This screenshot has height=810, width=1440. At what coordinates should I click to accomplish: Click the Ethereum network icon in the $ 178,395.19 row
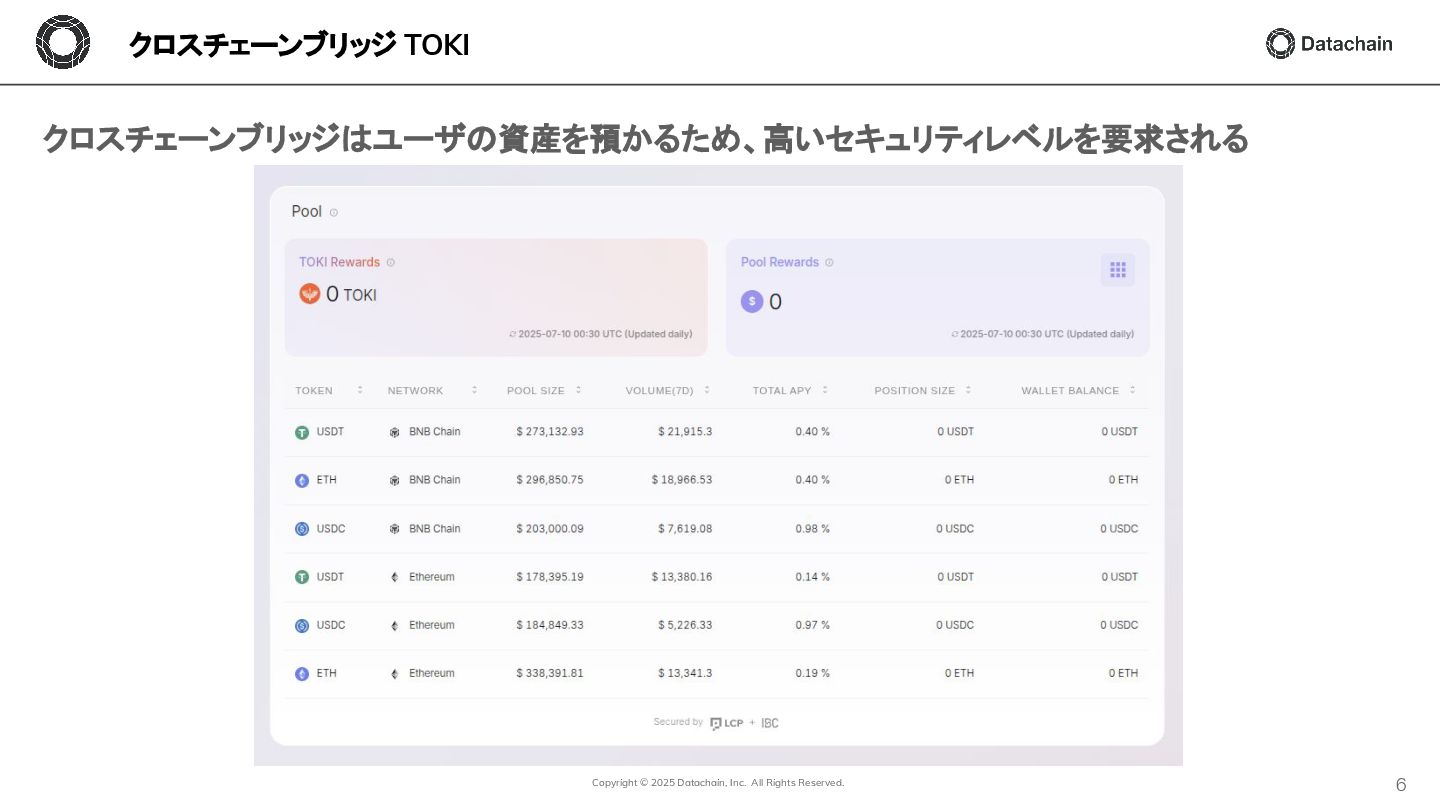[x=394, y=577]
